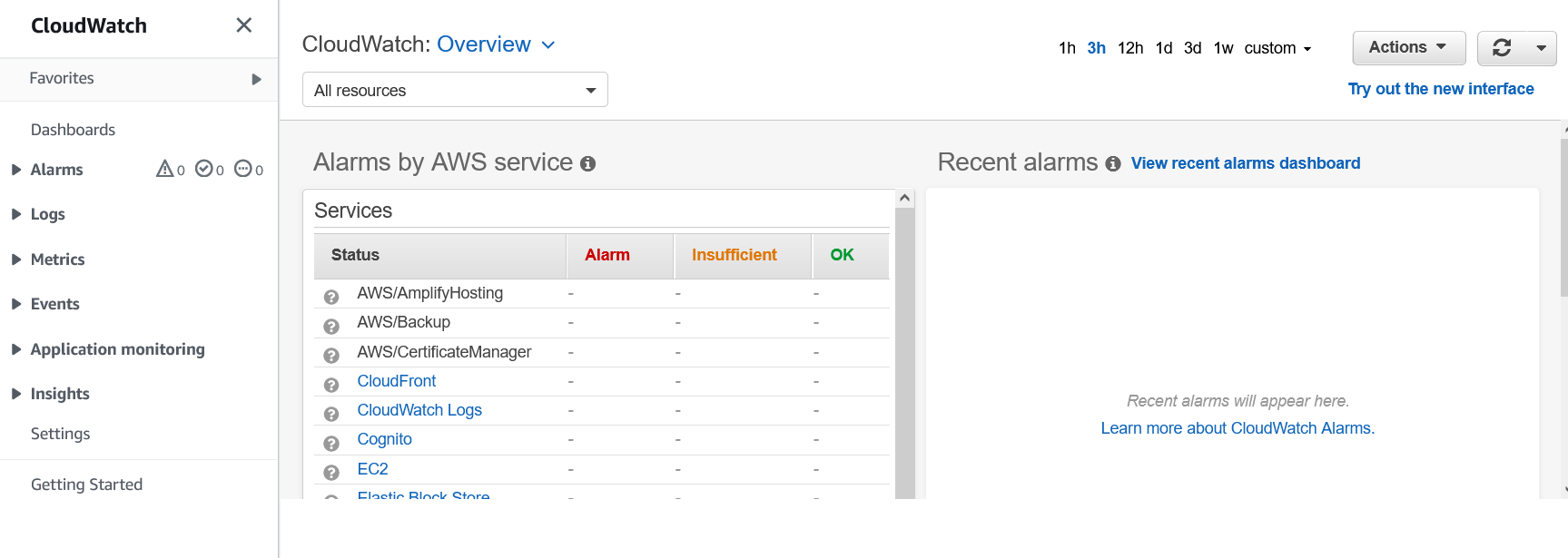Open the Actions menu button
Screen dimensions: 1568x558
tap(1408, 48)
